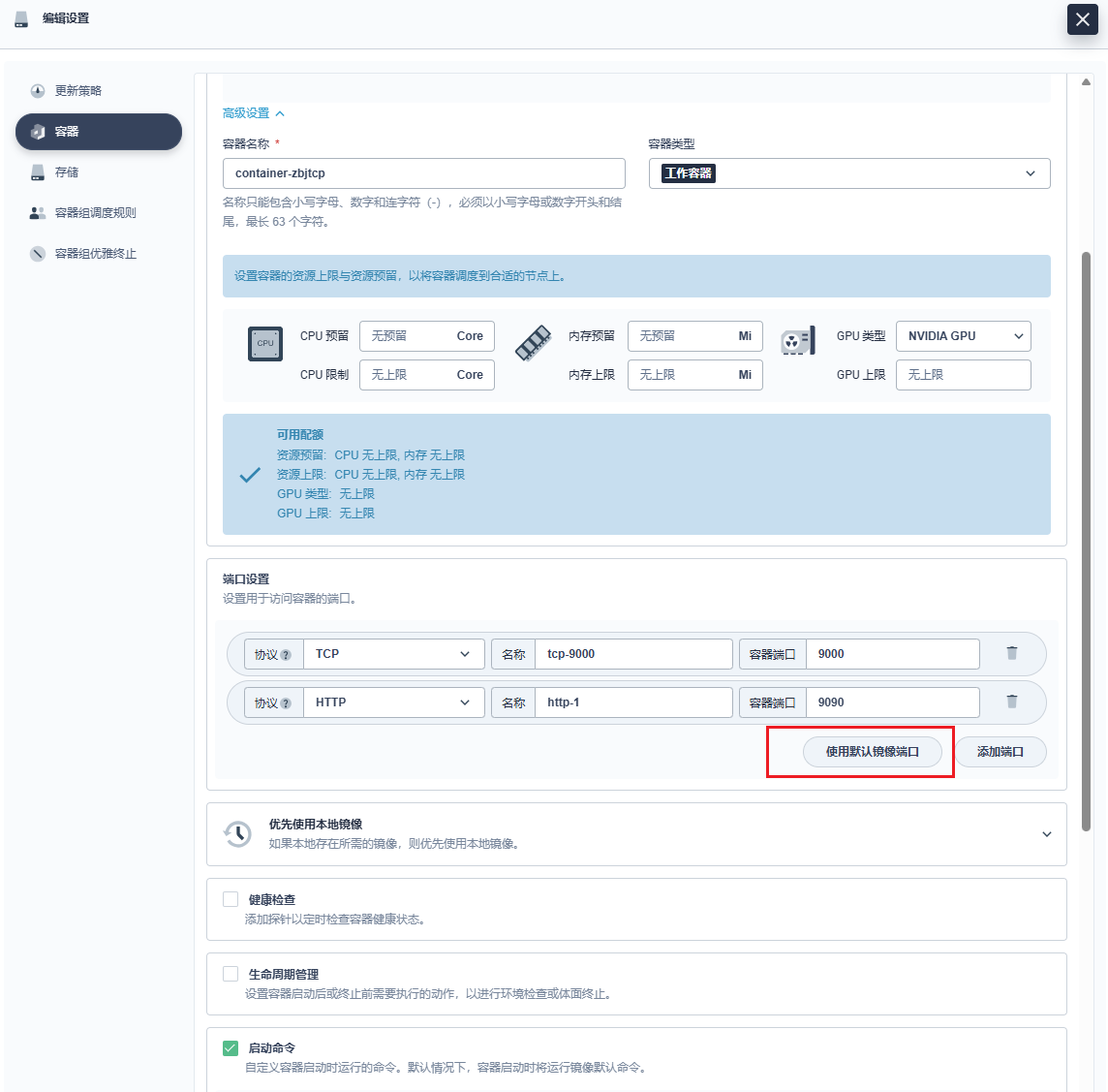Click the GPU card icon
Viewport: 1108px width, 1092px height.
798,341
